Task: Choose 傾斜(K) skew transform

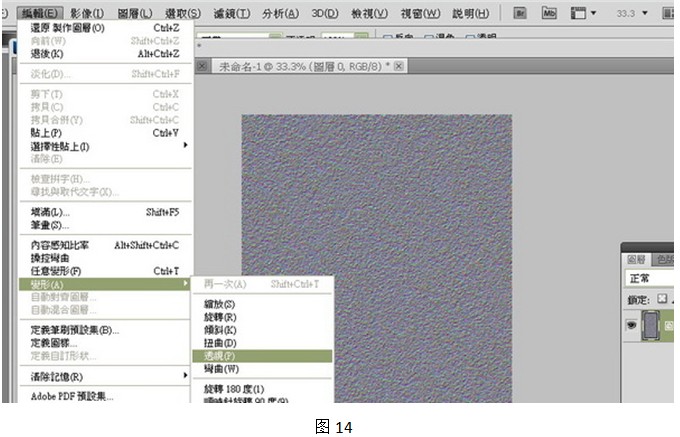Action: point(262,330)
